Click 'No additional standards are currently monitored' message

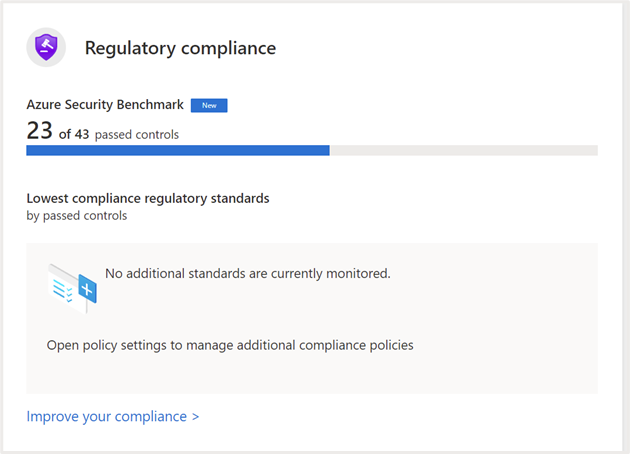pyautogui.click(x=247, y=272)
